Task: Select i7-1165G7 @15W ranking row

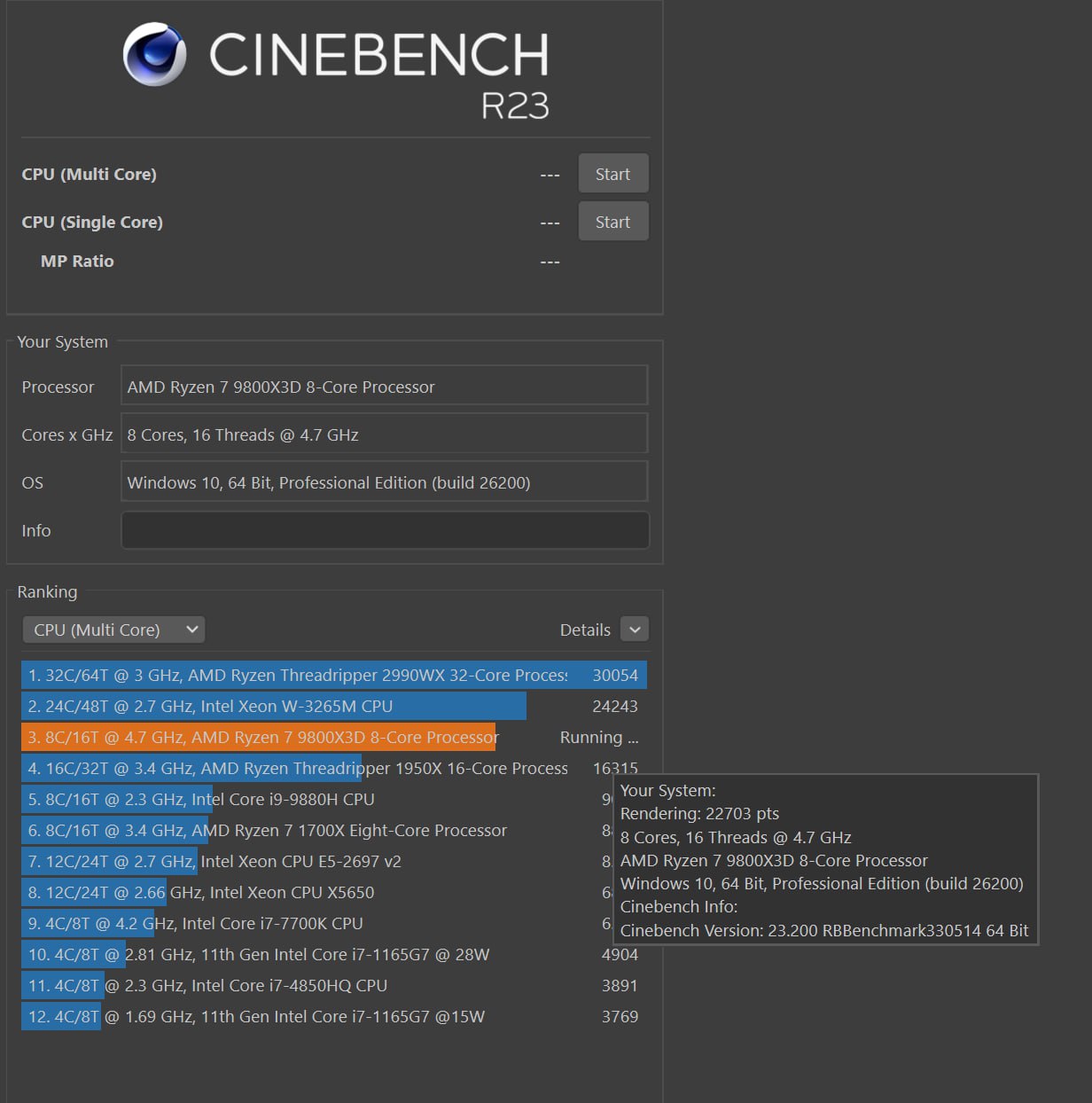Action: pyautogui.click(x=334, y=1016)
